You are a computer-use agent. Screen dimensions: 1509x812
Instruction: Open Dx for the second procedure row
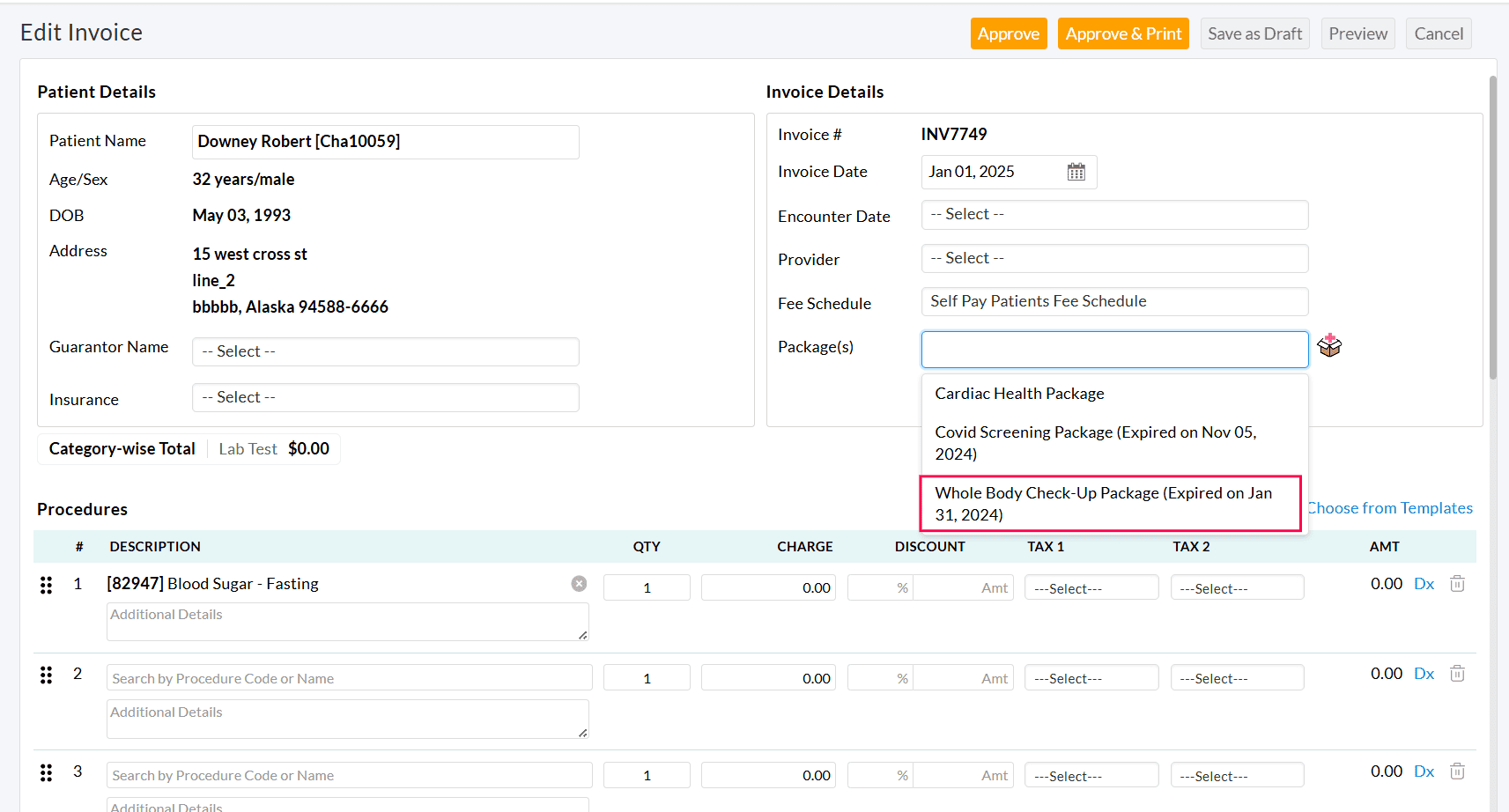tap(1424, 673)
